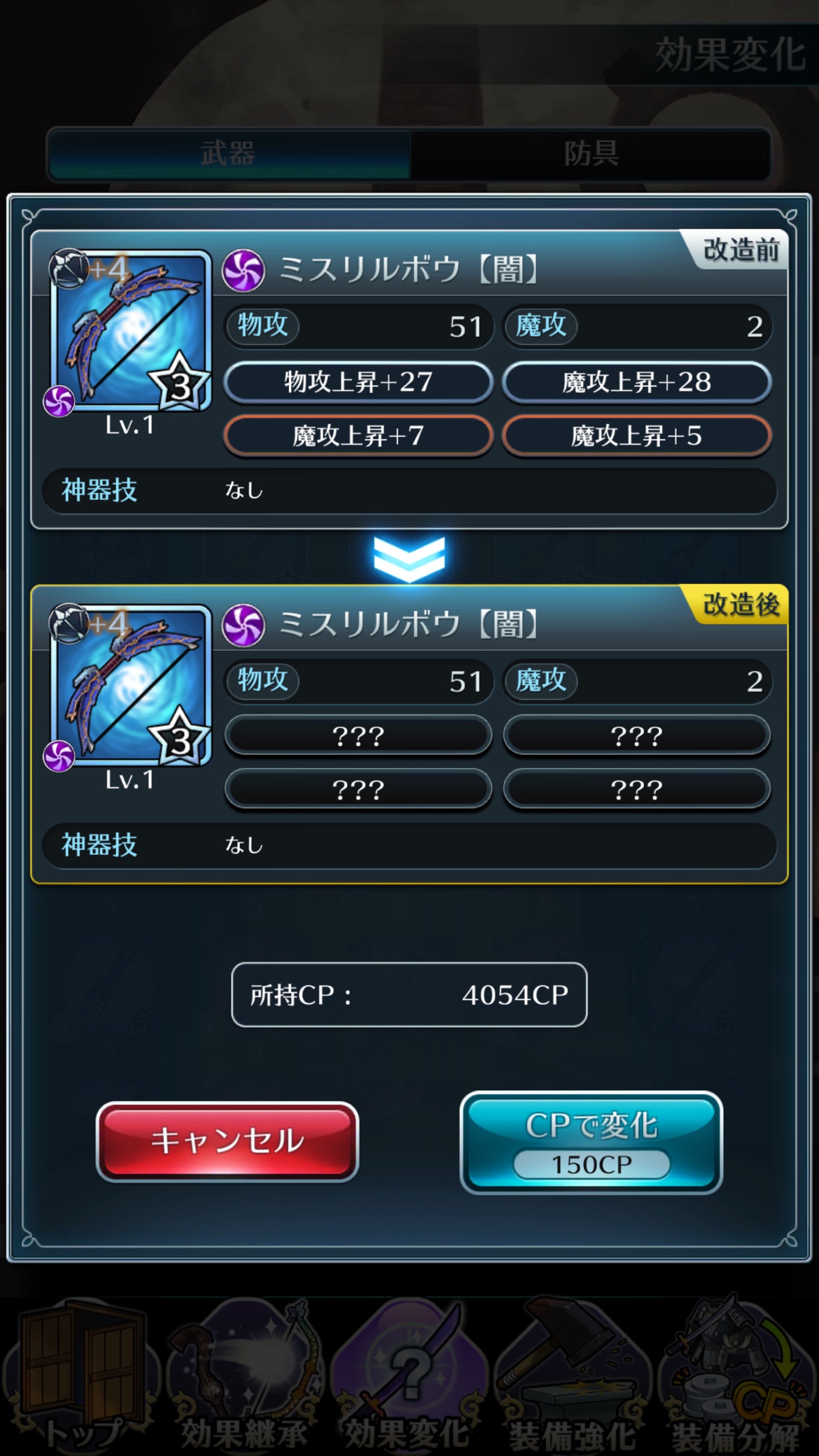Click the red キャンセル button
819x1456 pixels.
(227, 1141)
